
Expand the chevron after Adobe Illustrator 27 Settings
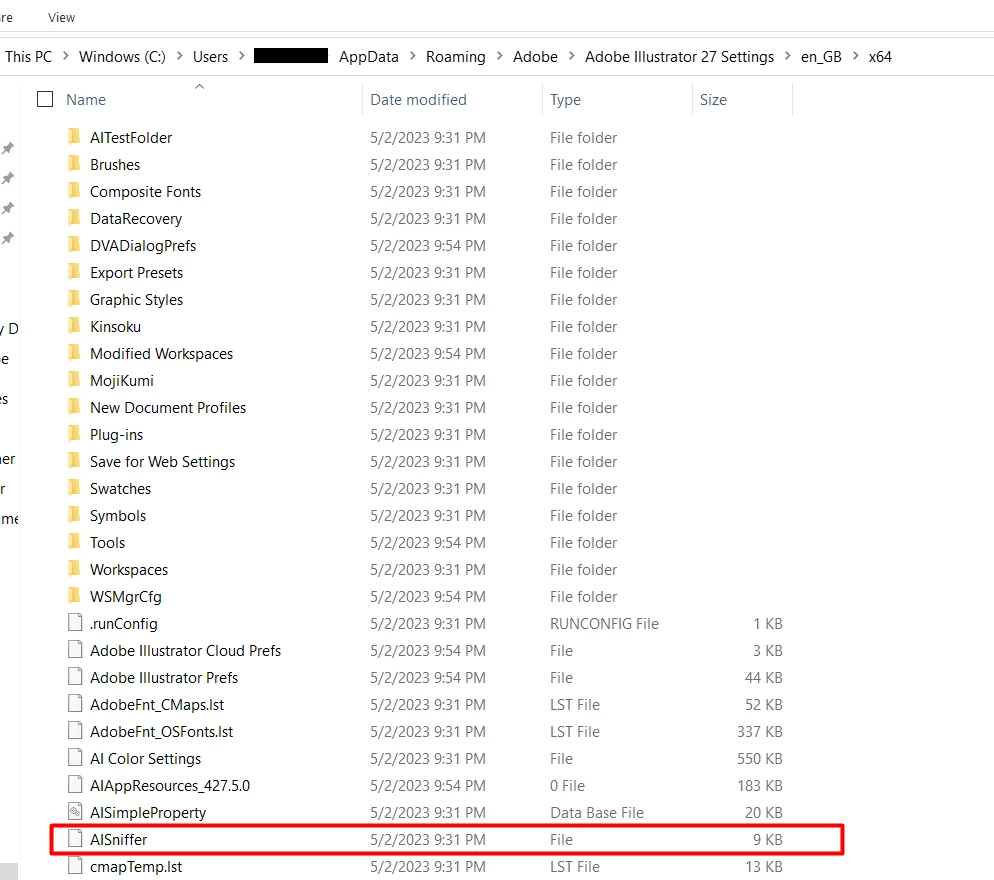click(x=788, y=56)
